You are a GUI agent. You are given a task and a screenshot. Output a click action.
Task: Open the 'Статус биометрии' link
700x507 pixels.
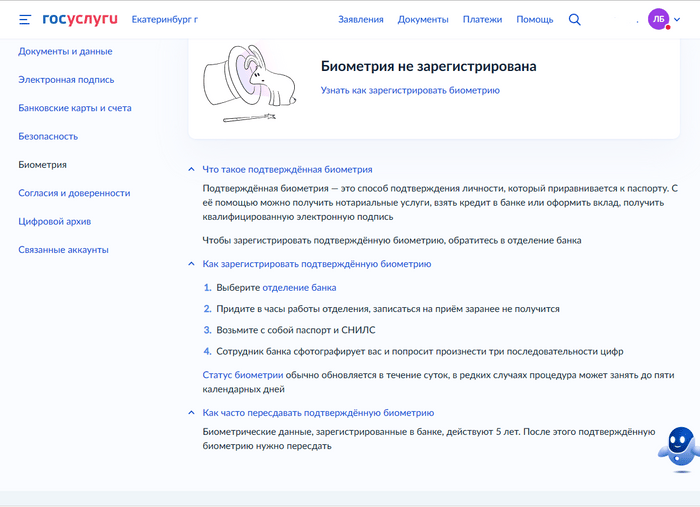[x=243, y=375]
